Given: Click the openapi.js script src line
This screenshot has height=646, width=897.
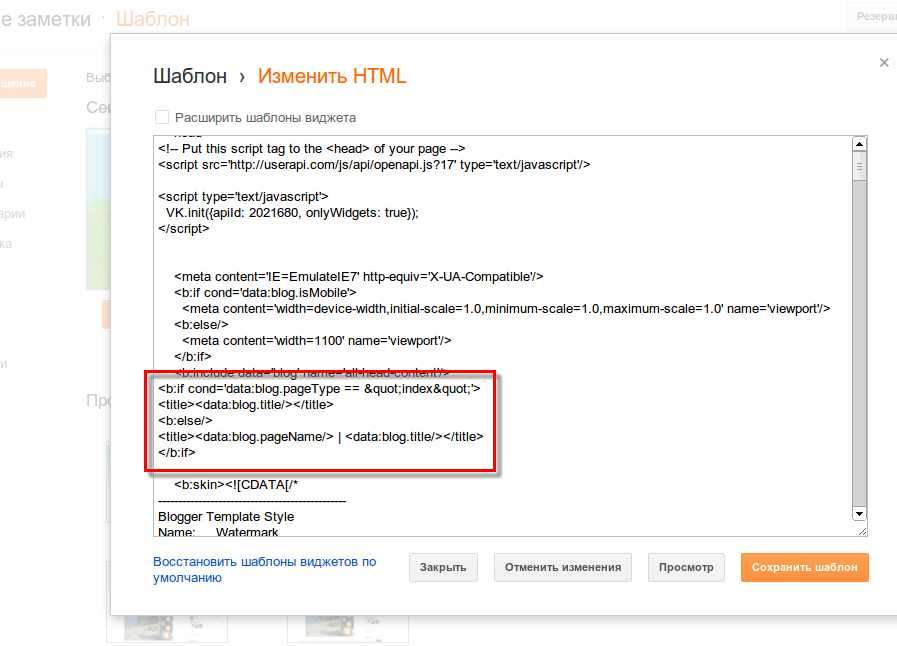Looking at the screenshot, I should 374,165.
